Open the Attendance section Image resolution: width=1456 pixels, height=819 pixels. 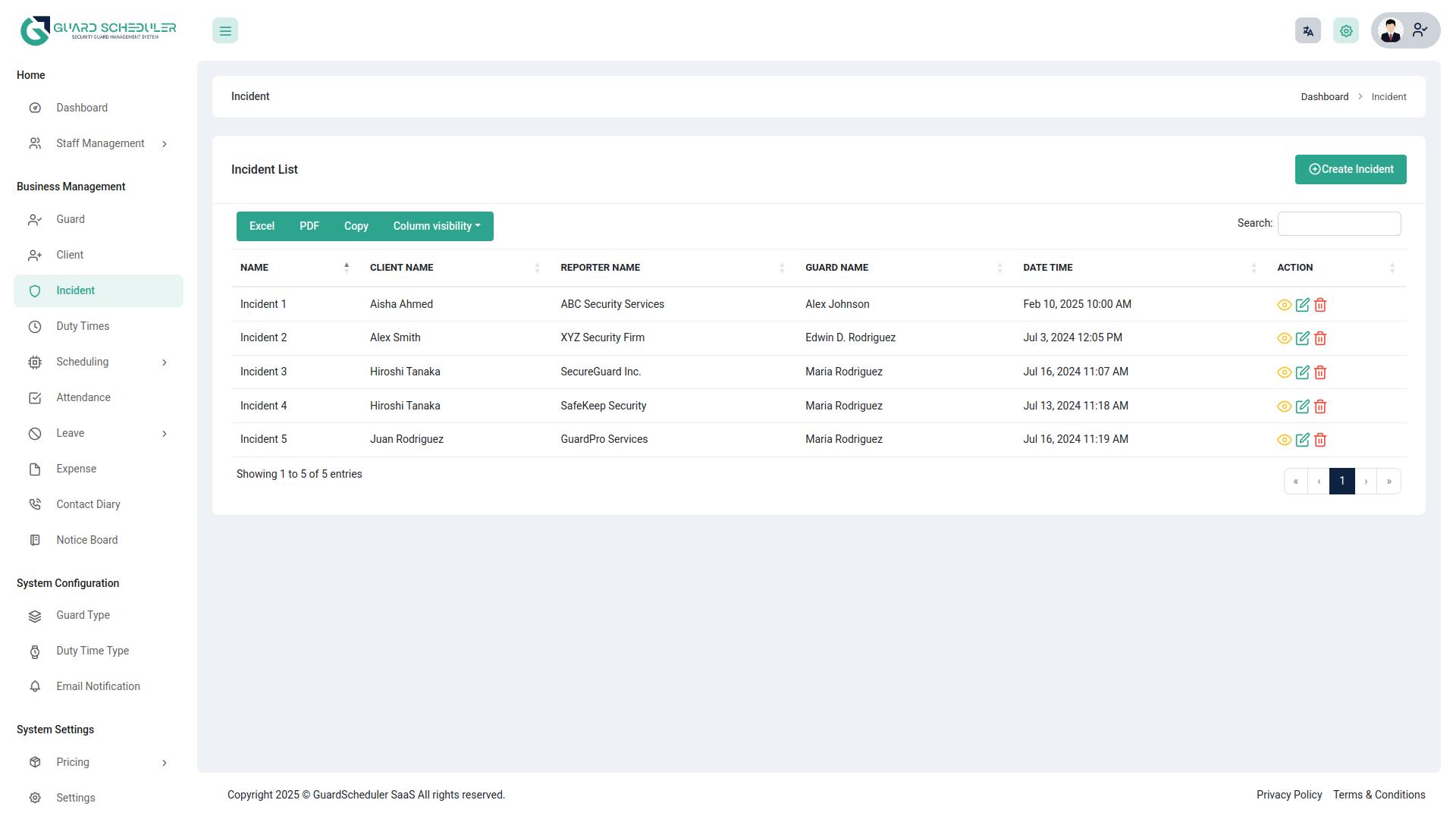click(83, 397)
